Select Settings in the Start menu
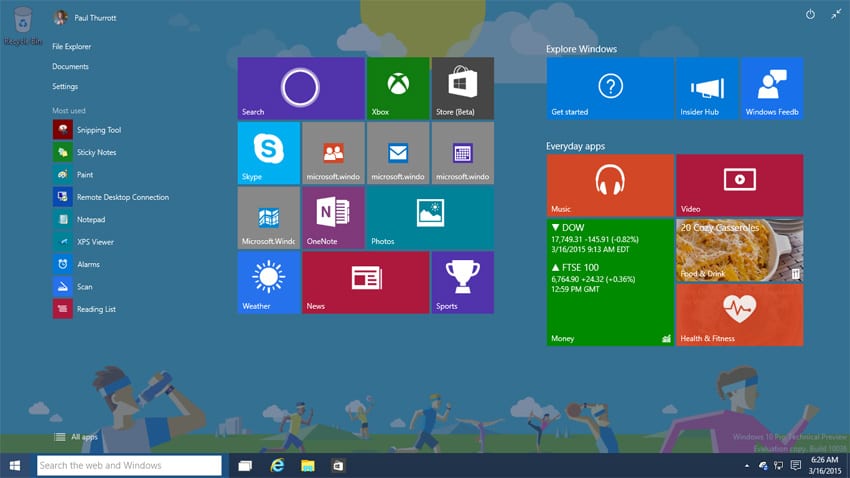The width and height of the screenshot is (850, 478). click(x=65, y=87)
